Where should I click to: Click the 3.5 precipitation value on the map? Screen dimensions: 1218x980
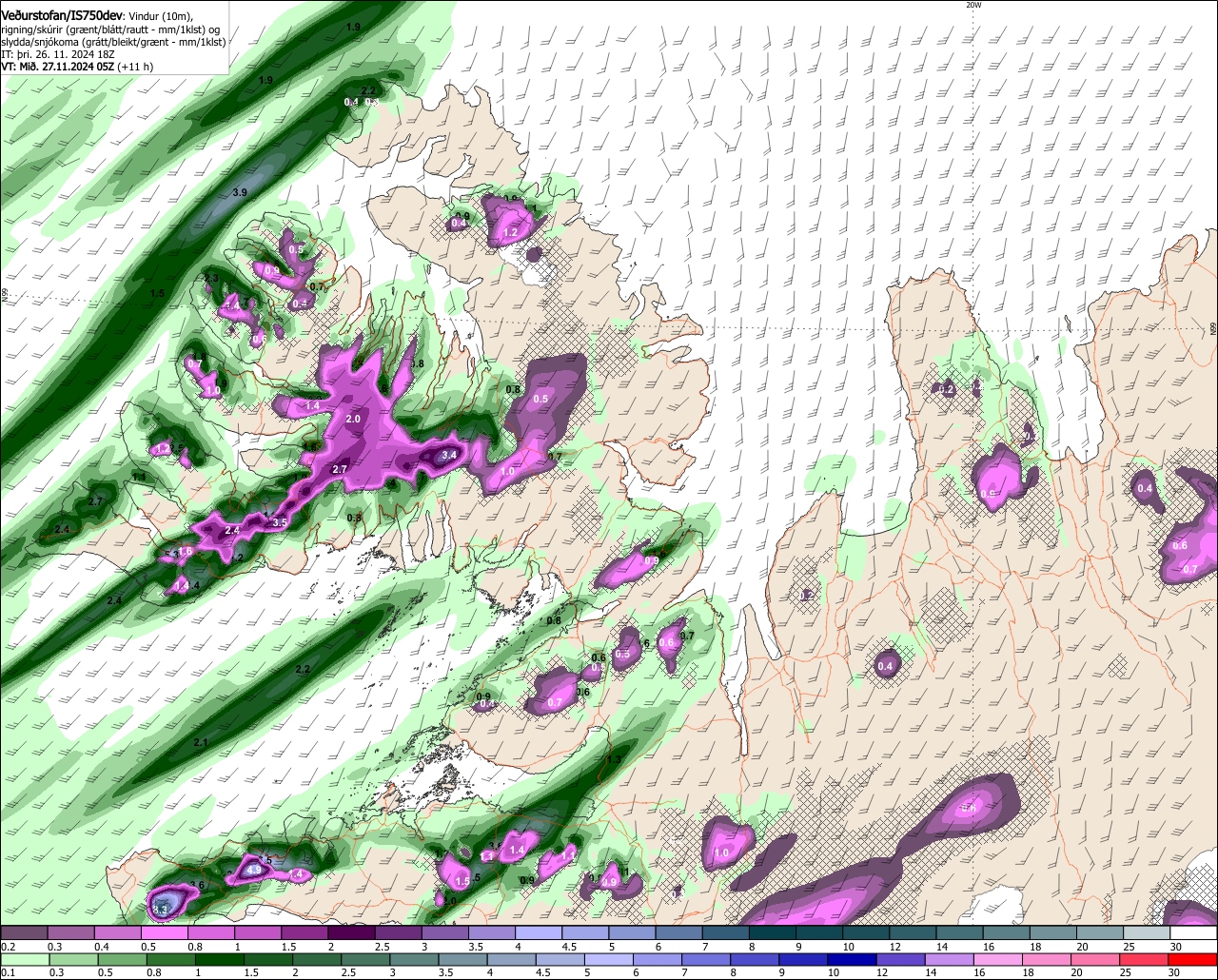coord(280,522)
